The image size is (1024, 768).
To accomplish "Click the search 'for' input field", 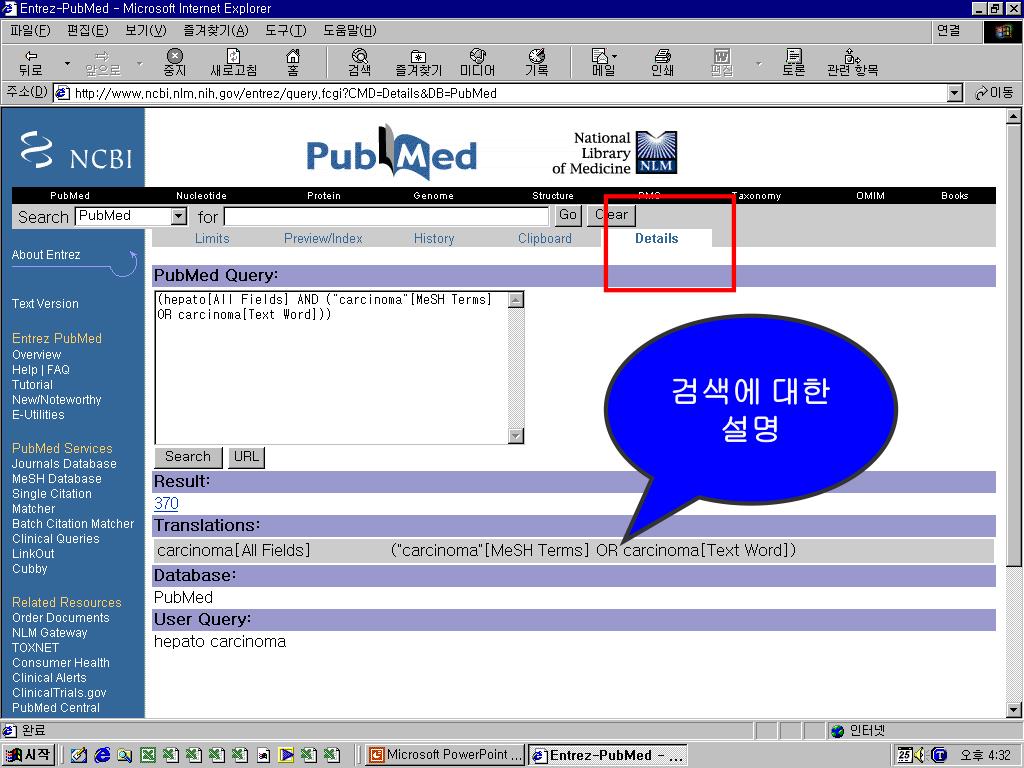I will [x=386, y=216].
